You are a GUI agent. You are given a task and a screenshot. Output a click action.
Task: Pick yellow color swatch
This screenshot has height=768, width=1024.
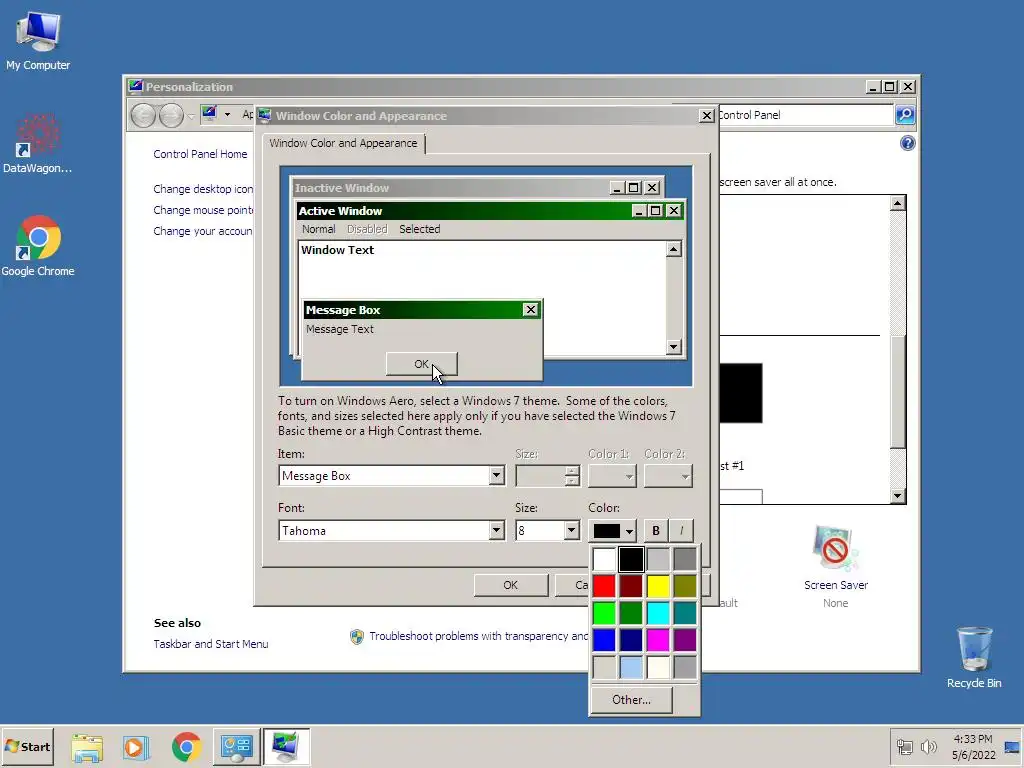click(x=658, y=586)
